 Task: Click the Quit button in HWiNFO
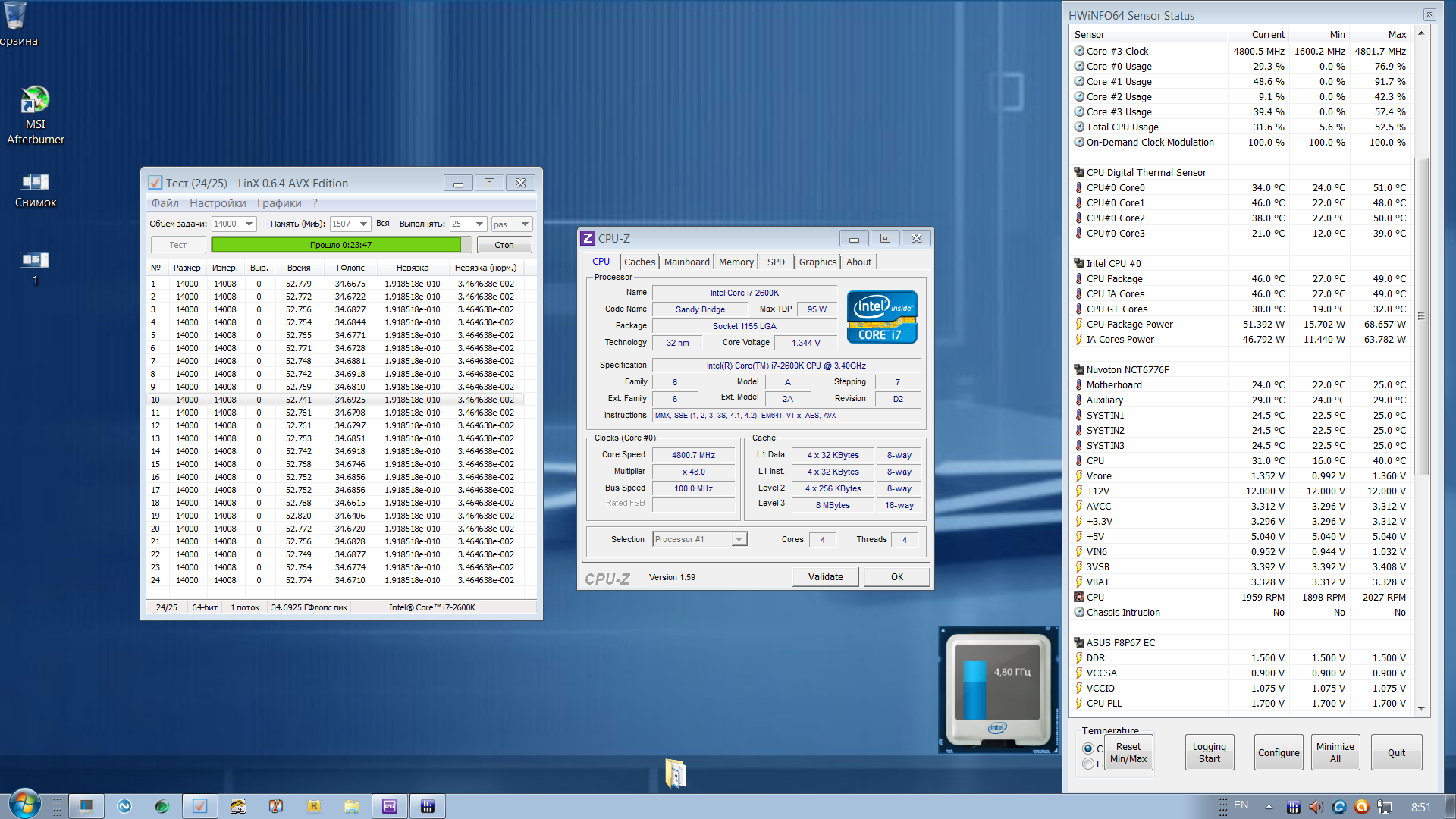tap(1396, 752)
